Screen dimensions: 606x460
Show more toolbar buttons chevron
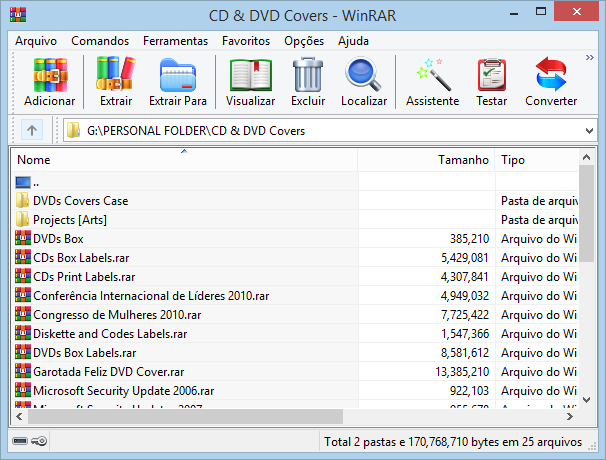pyautogui.click(x=589, y=58)
